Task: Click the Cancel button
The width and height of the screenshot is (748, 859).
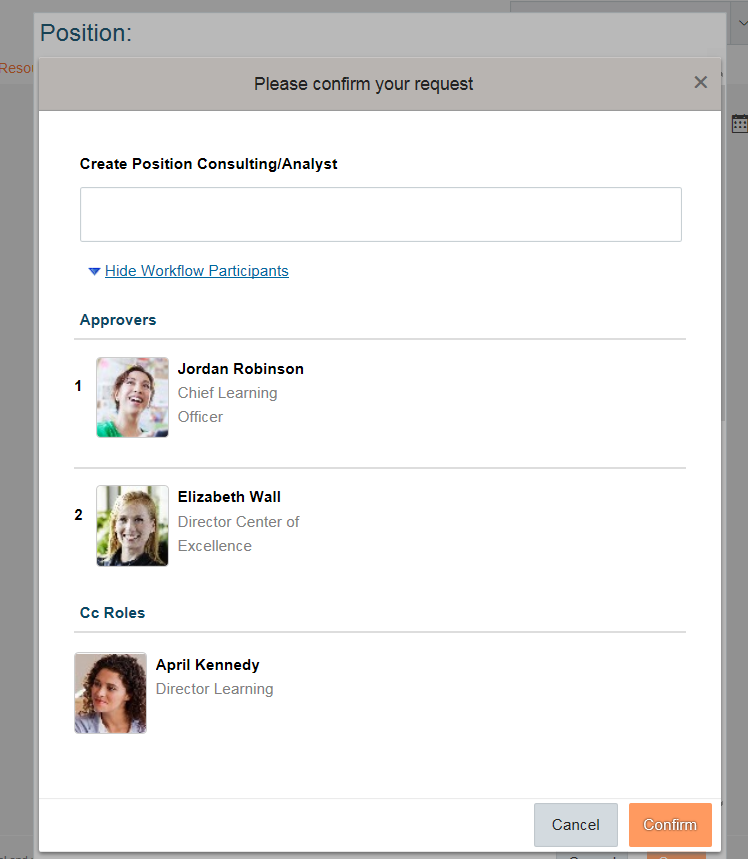Action: 575,824
